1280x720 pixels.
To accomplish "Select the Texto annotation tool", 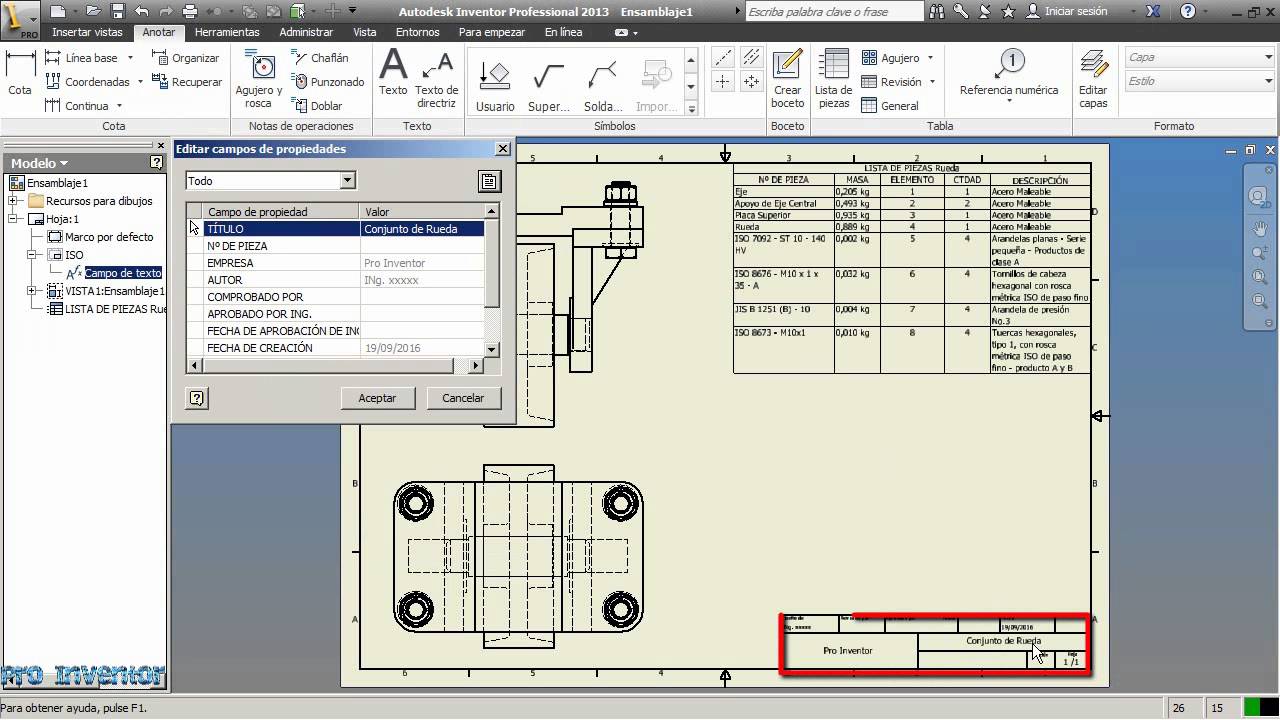I will 393,72.
